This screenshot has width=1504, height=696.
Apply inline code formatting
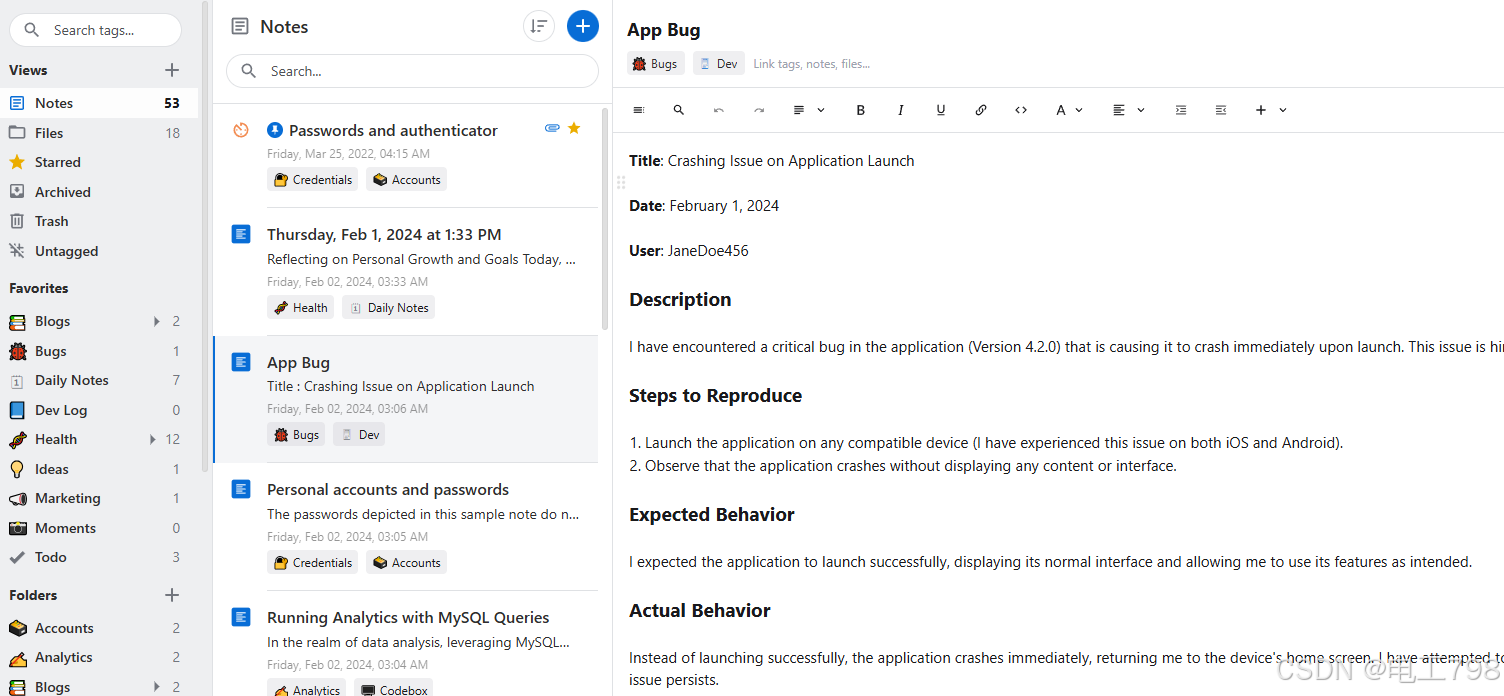point(1021,110)
